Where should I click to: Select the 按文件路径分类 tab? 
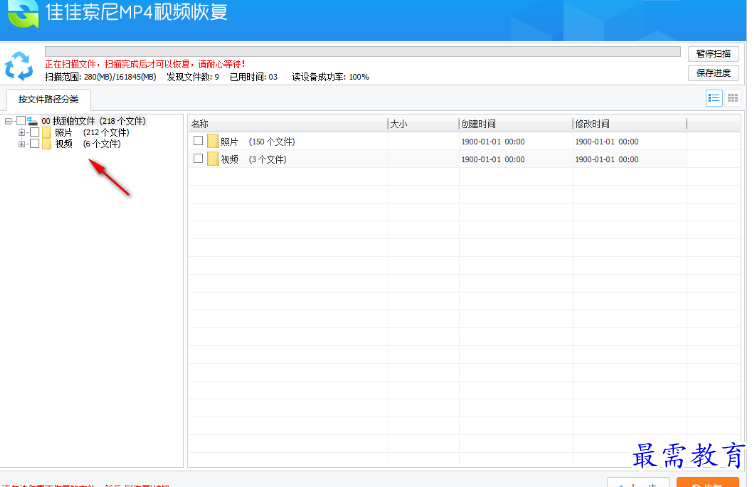pos(48,100)
